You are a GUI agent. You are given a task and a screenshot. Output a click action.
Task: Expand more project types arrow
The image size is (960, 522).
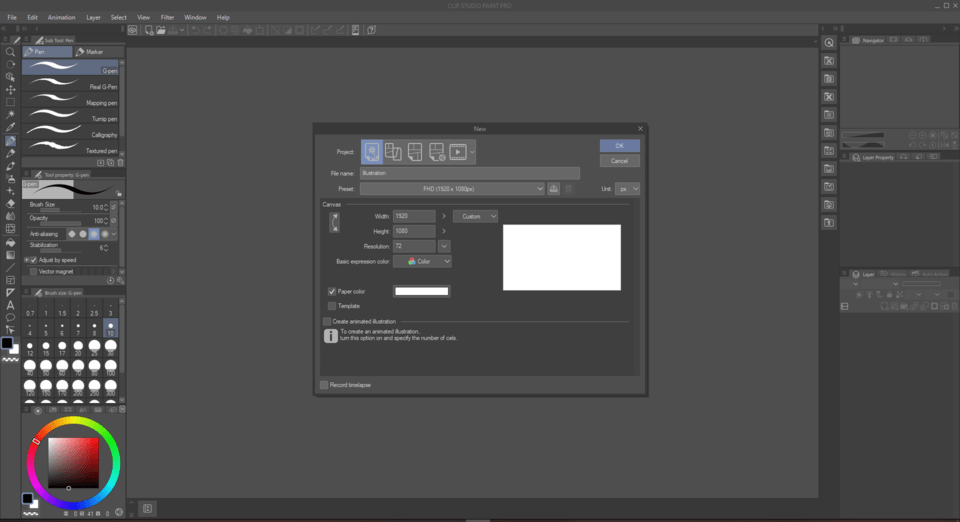point(472,152)
